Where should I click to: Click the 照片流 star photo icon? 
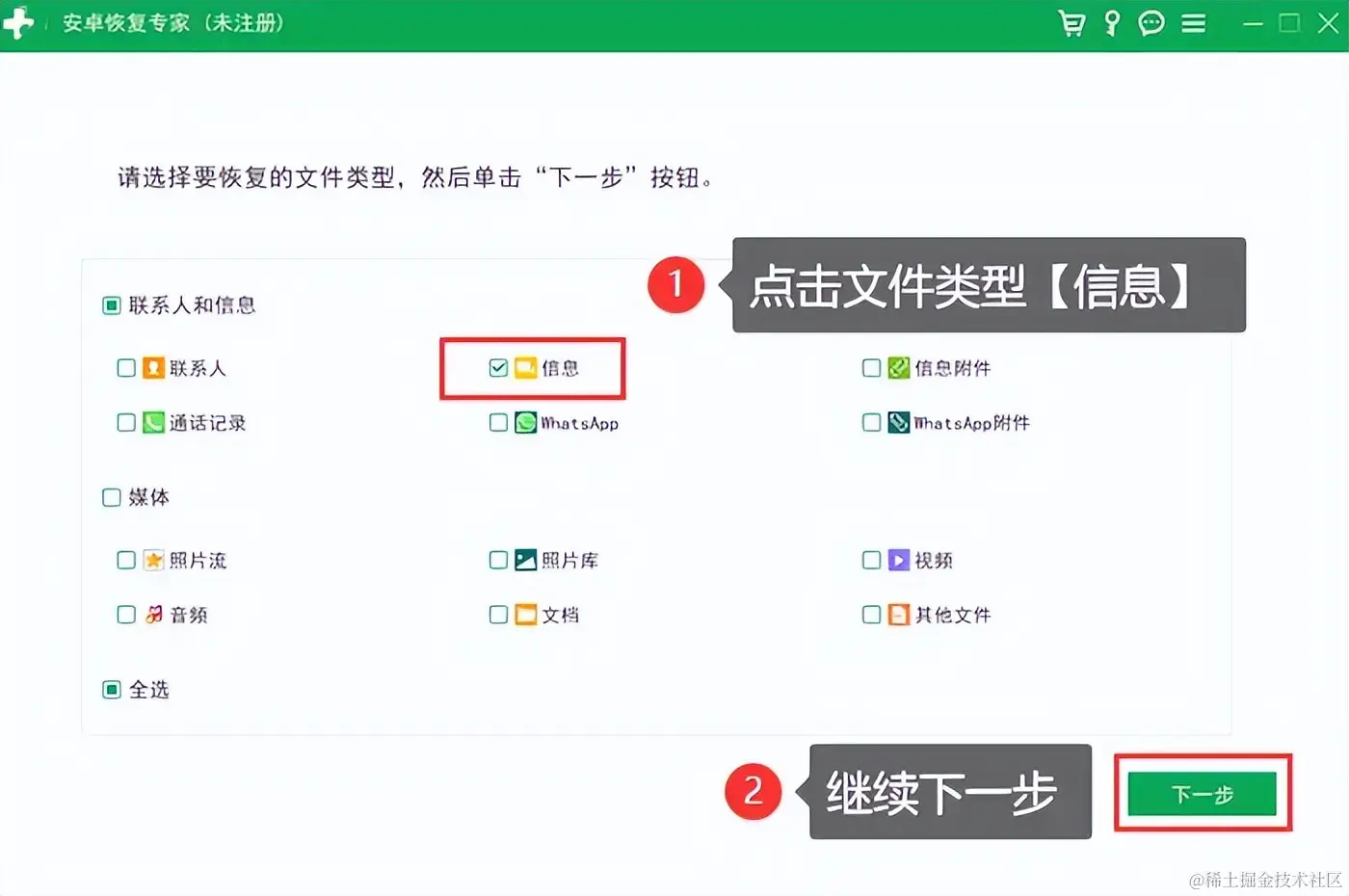(153, 561)
